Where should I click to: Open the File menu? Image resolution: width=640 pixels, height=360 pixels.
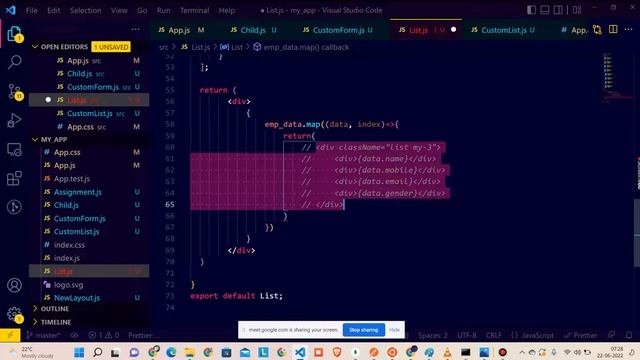[x=31, y=10]
